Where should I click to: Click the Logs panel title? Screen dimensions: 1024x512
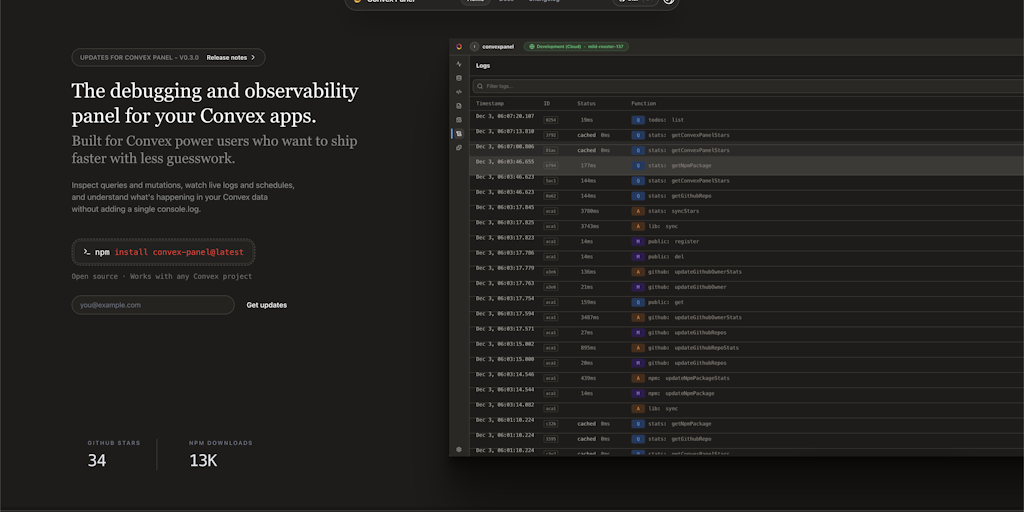tap(483, 65)
